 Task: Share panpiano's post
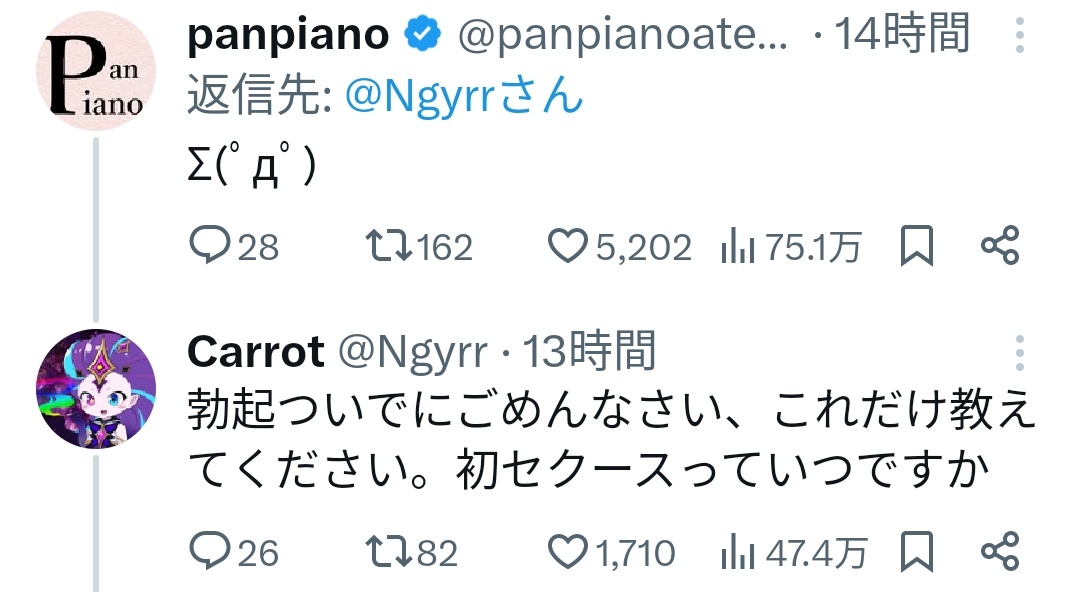(999, 246)
